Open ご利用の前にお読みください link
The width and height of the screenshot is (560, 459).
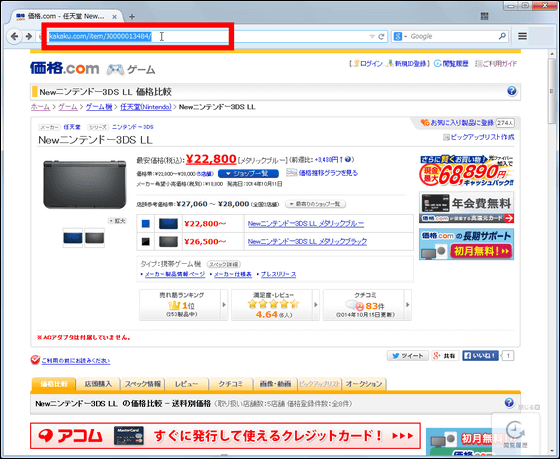coord(76,361)
